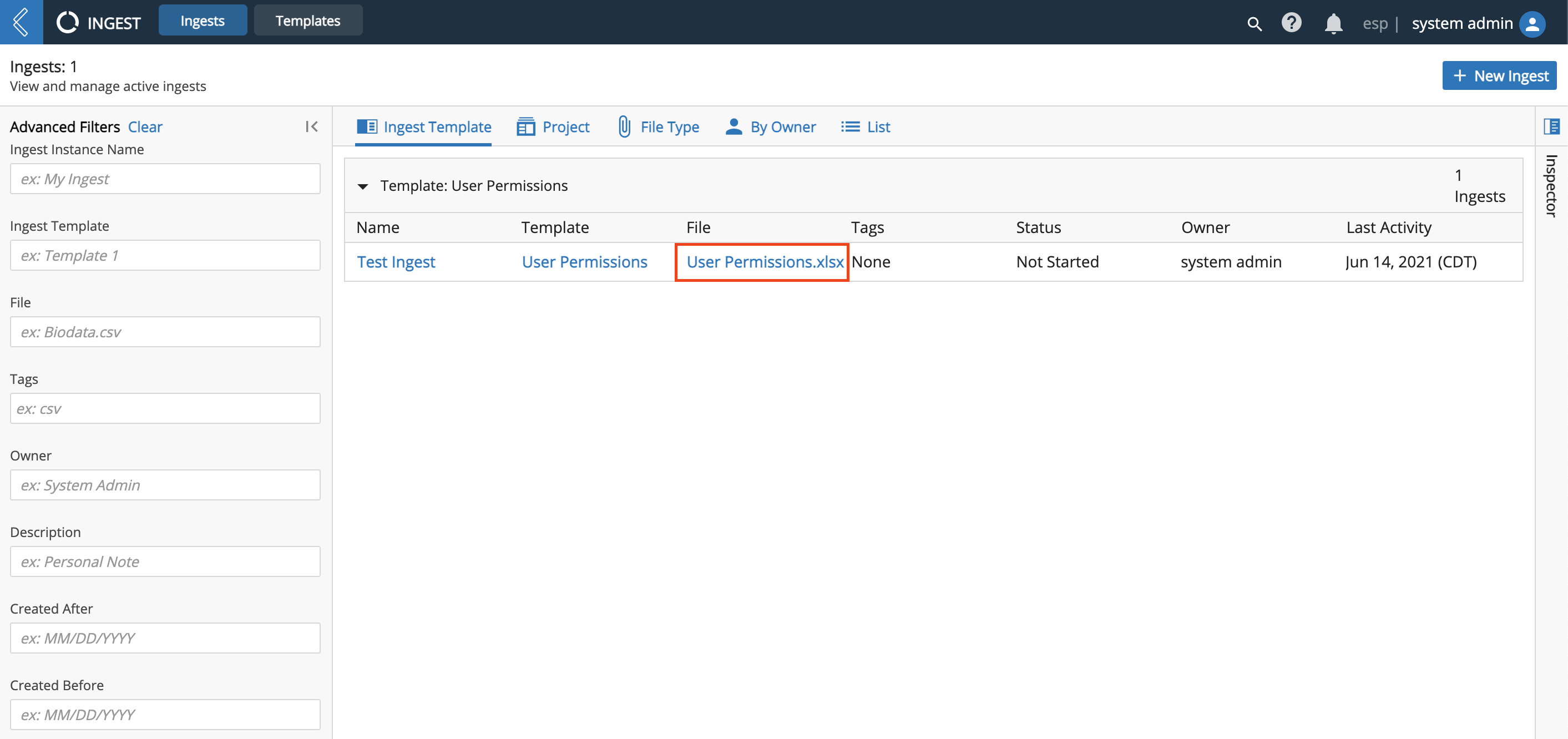Viewport: 1568px width, 739px height.
Task: Click the esp label in the header
Action: 1375,23
